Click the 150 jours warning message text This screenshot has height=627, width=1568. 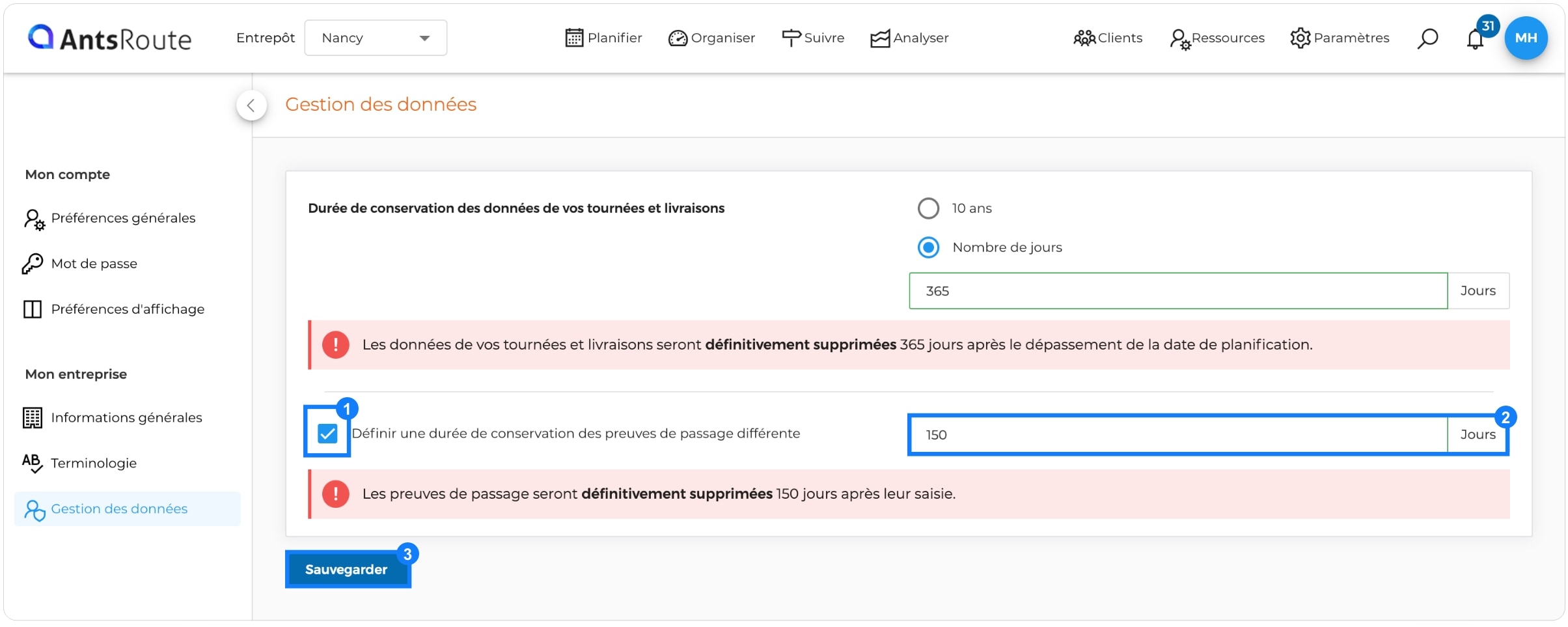(659, 494)
